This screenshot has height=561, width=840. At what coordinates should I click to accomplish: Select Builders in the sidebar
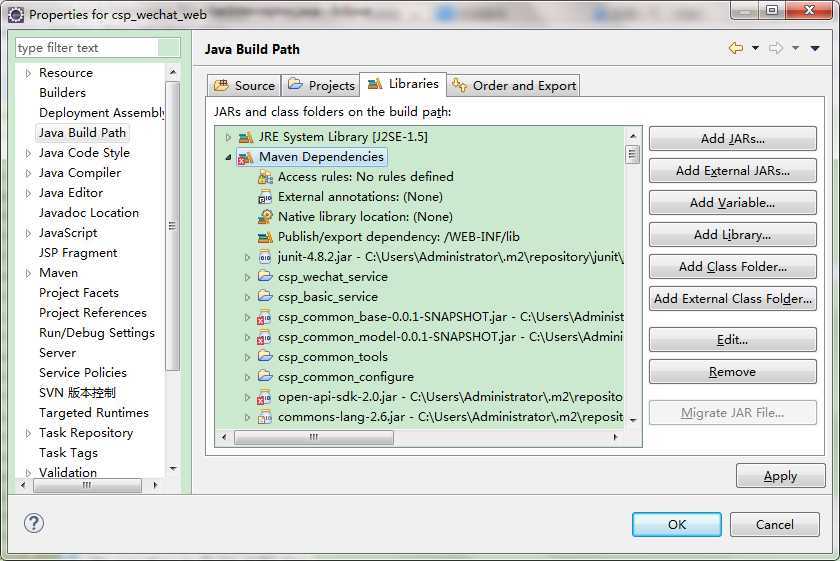click(62, 93)
